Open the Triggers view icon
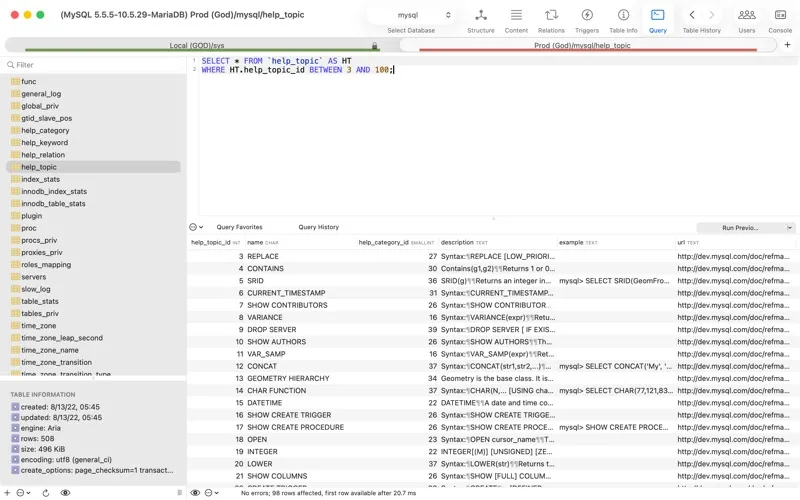800x500 pixels. 587,15
